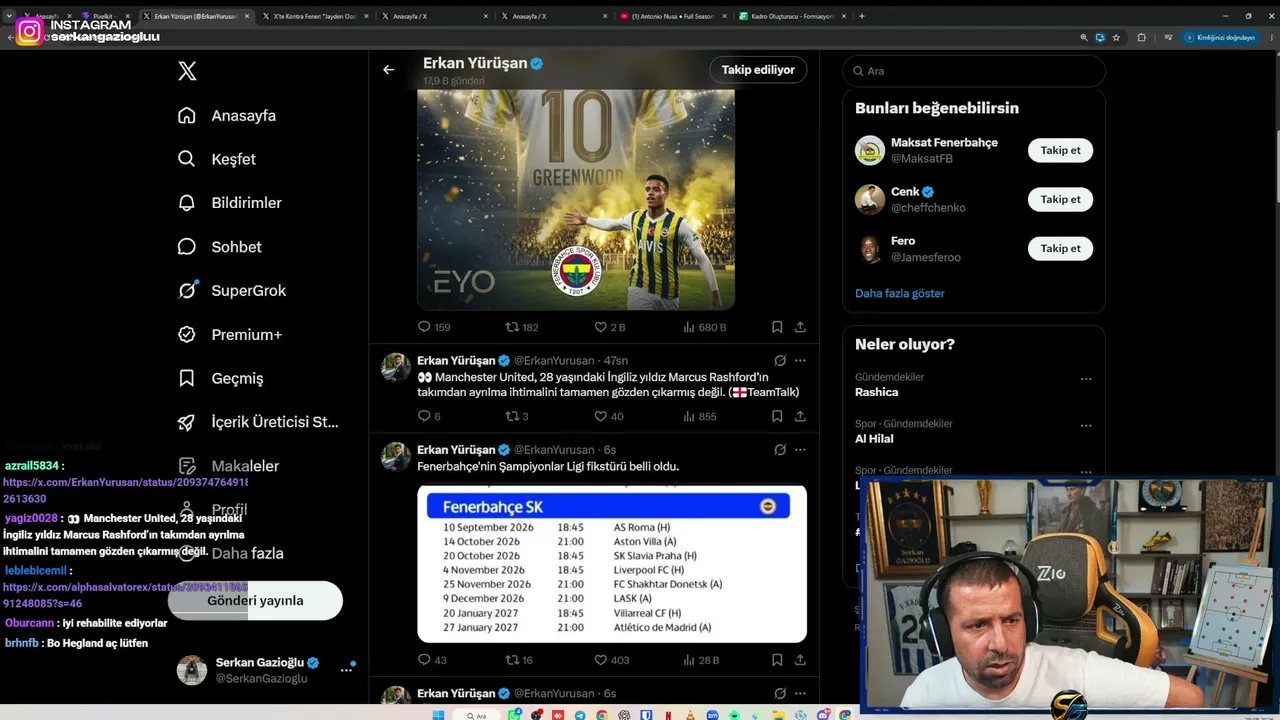Open Serkan Gazioğlu account switcher
Screen dimensions: 1280x720
[266, 669]
